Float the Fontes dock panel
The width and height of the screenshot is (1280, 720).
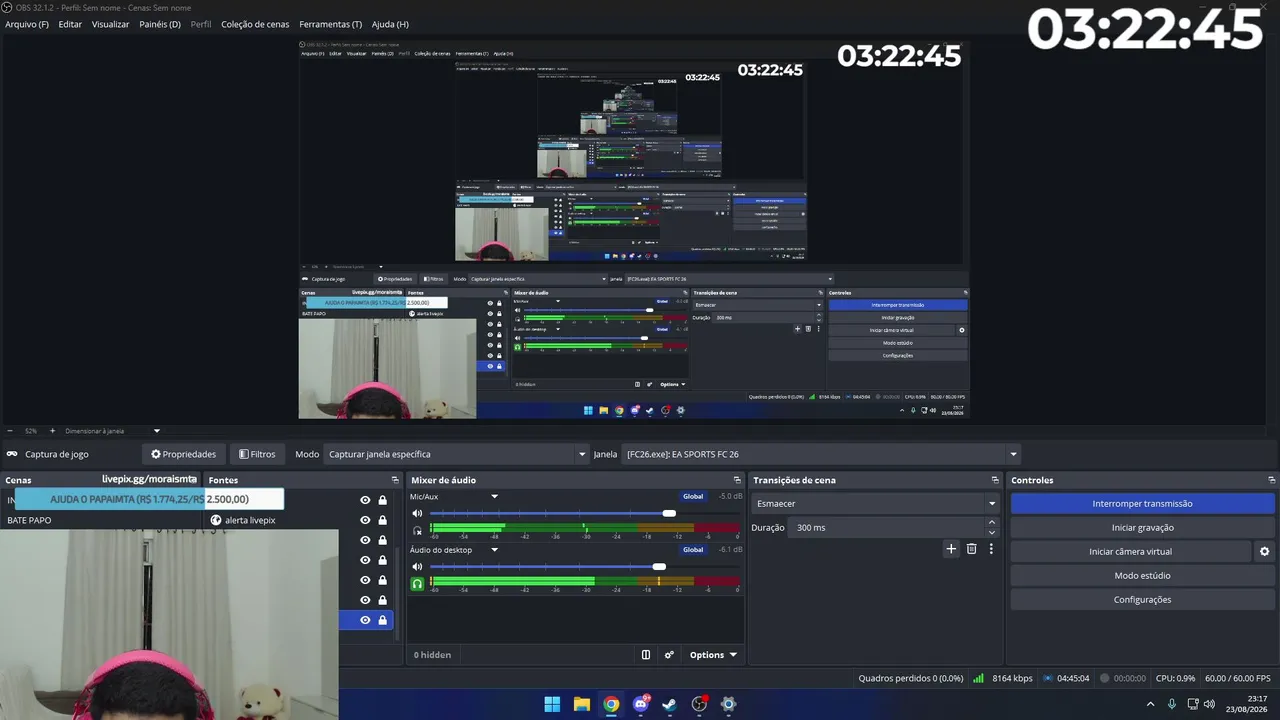coord(395,480)
